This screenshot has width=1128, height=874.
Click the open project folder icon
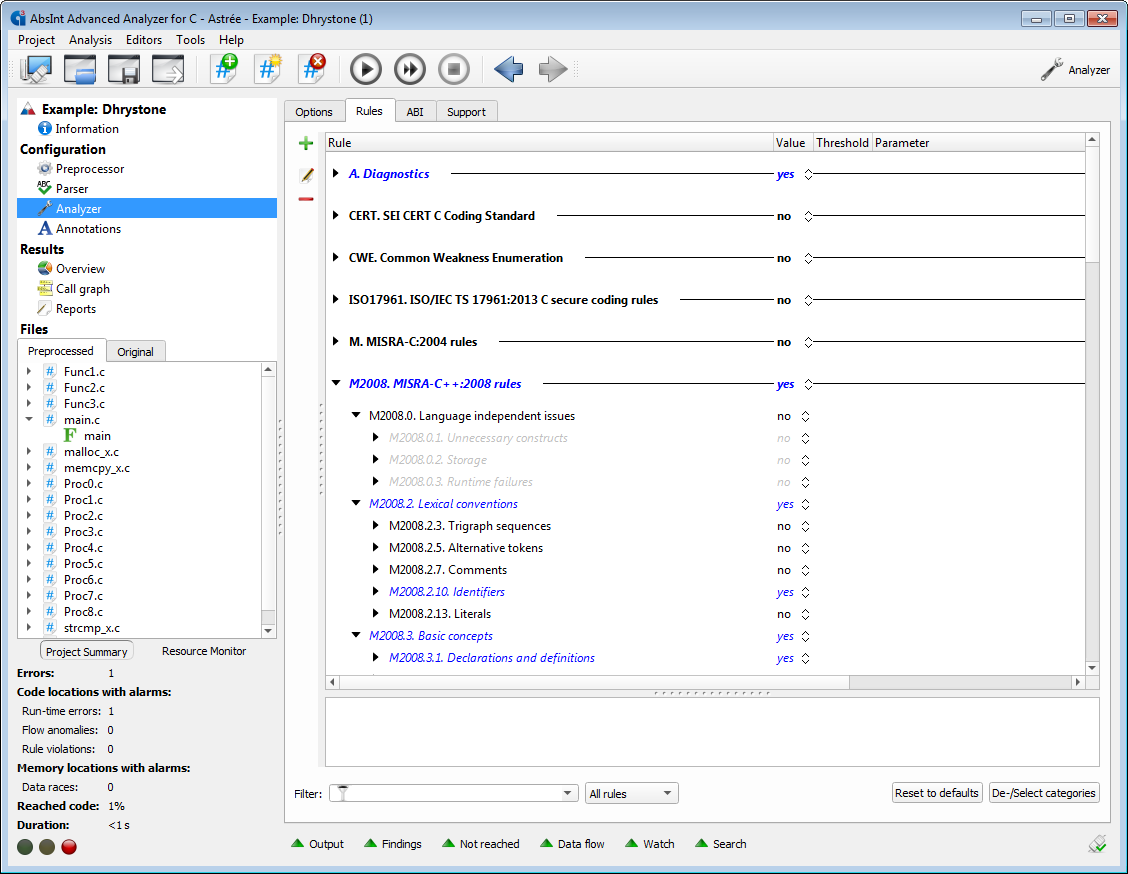click(x=80, y=70)
